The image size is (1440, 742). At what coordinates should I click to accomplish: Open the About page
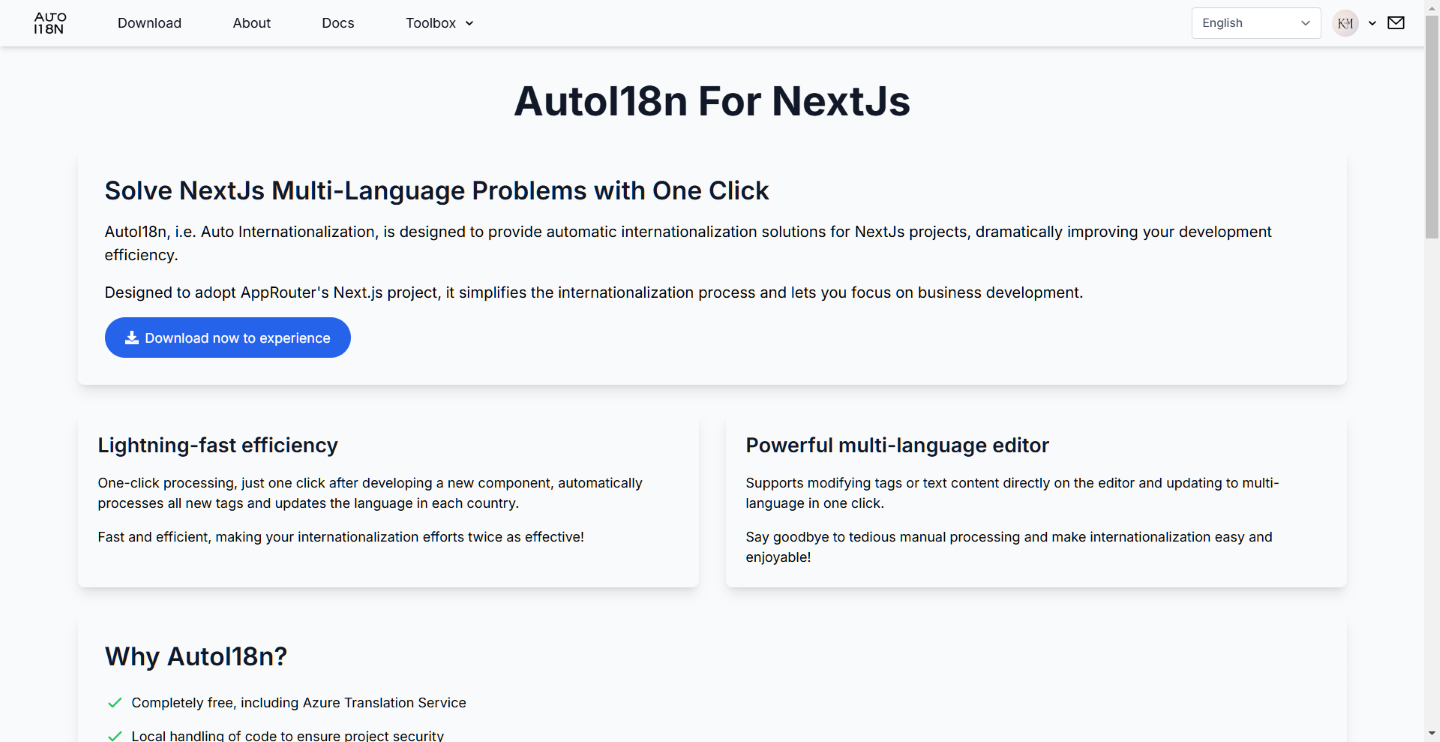click(x=252, y=23)
